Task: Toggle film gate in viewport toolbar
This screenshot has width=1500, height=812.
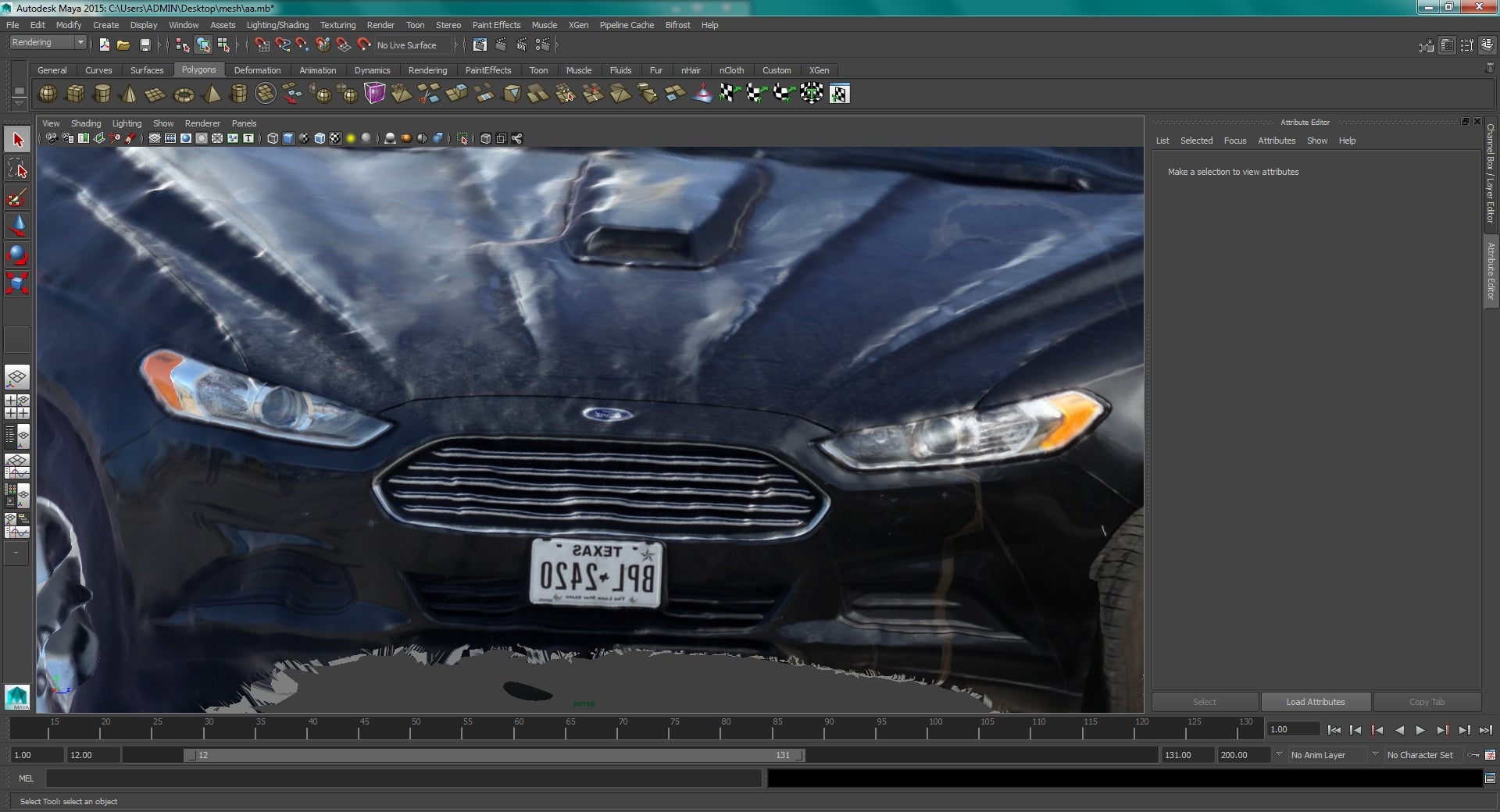Action: (x=170, y=138)
